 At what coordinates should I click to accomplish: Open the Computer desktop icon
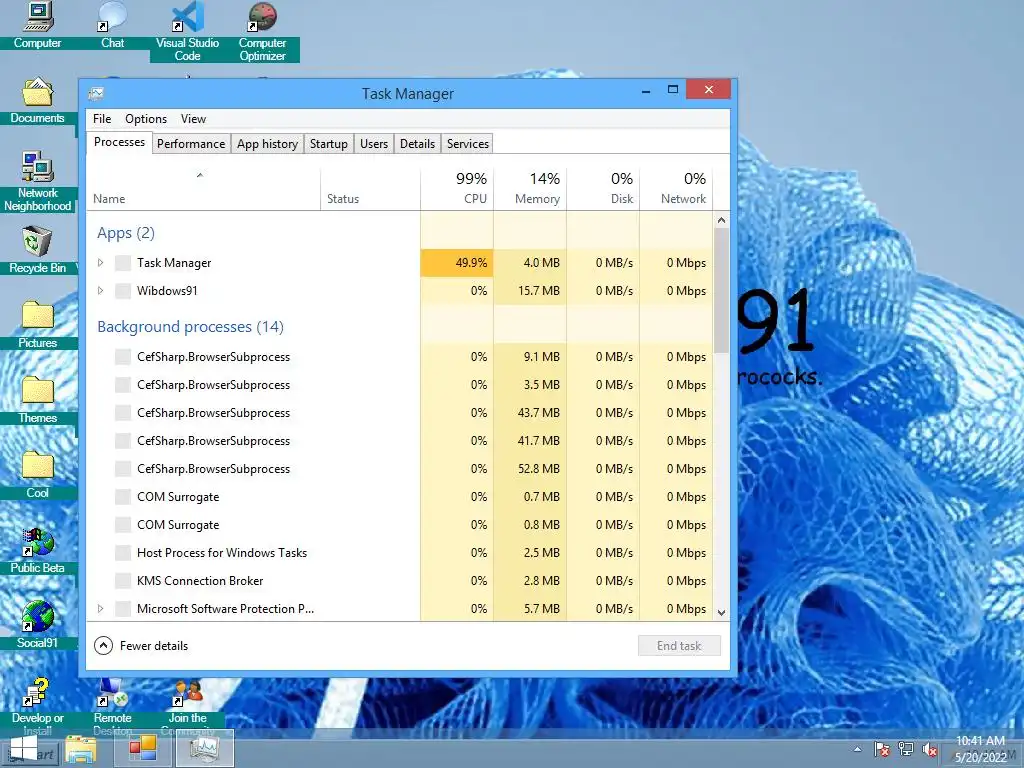37,25
